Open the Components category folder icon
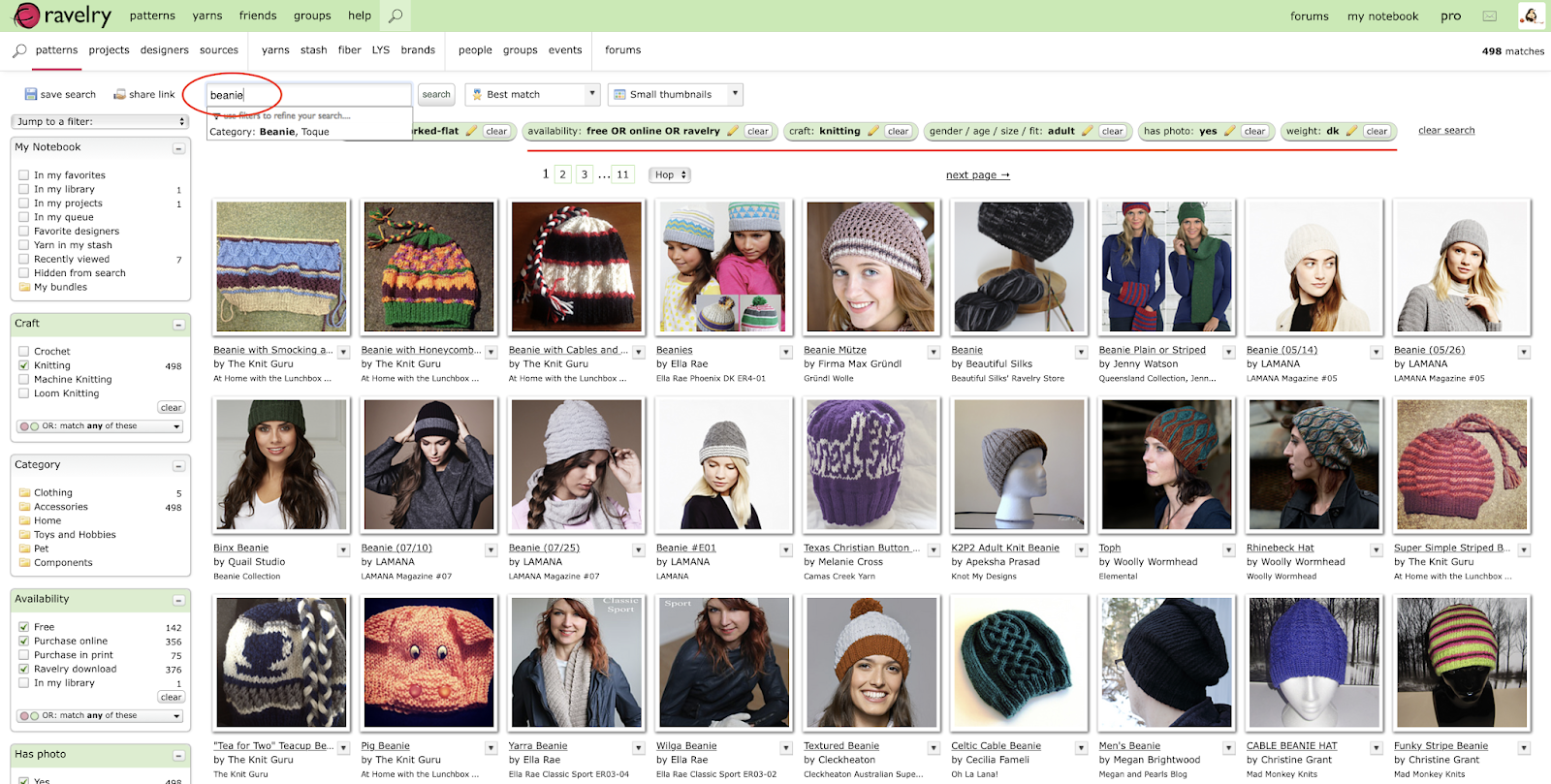Viewport: 1551px width, 784px height. [24, 563]
